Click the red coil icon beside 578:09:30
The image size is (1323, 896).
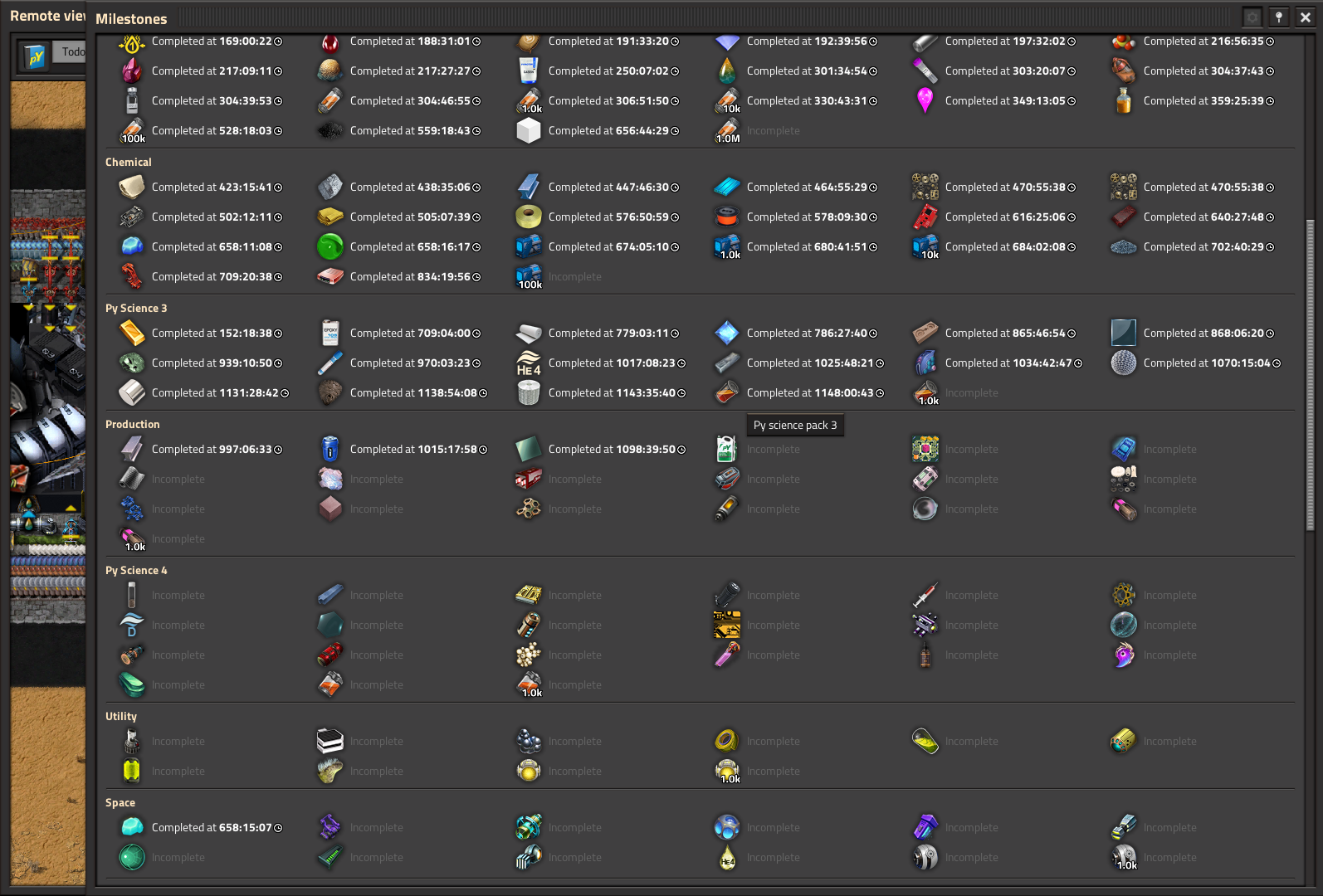tap(727, 217)
